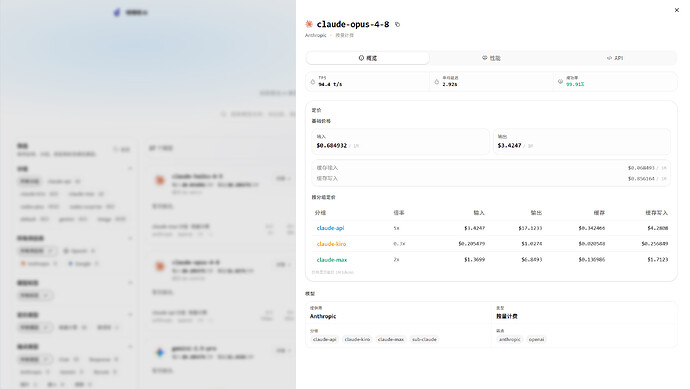Switch to the 概览 overview tab
Image resolution: width=690 pixels, height=389 pixels.
point(368,58)
